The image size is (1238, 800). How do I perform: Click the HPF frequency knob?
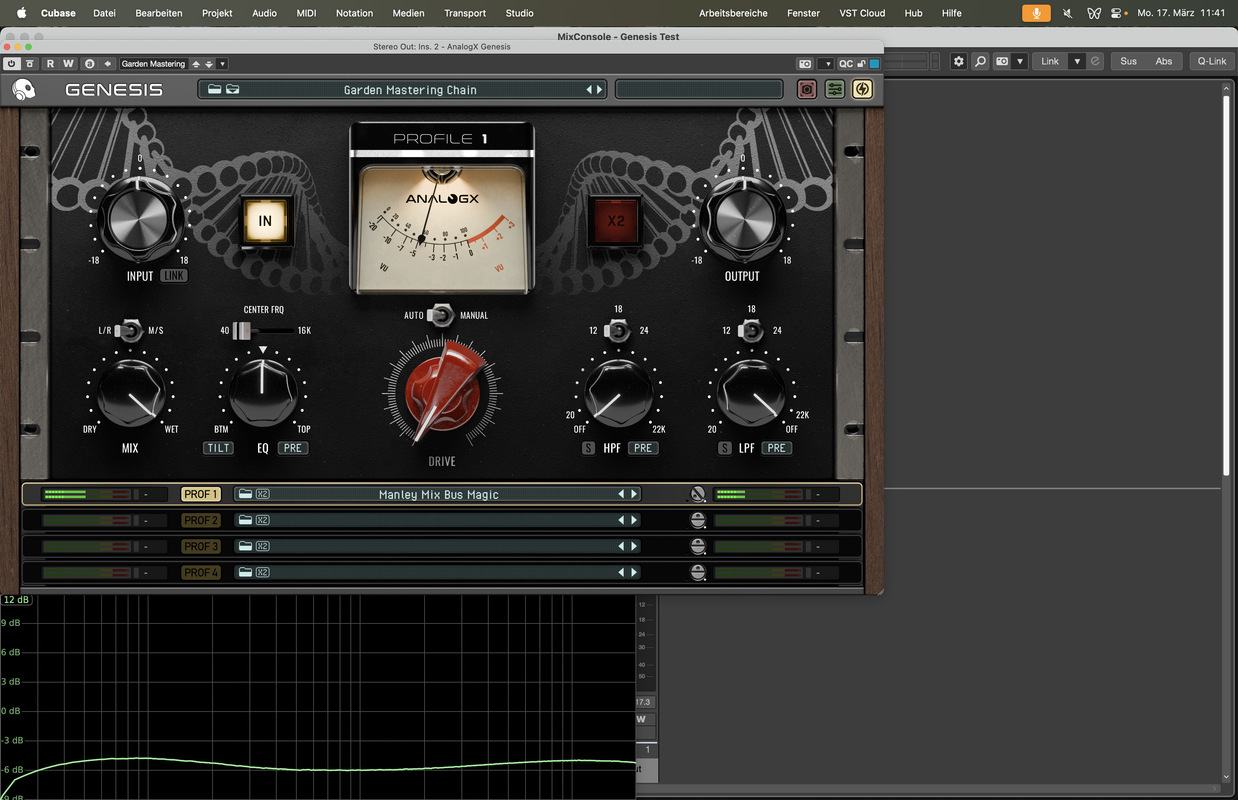(618, 393)
